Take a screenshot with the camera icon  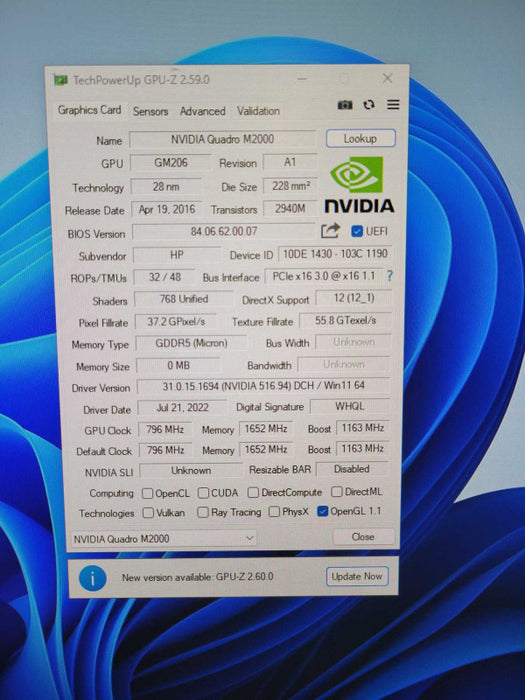pos(345,105)
